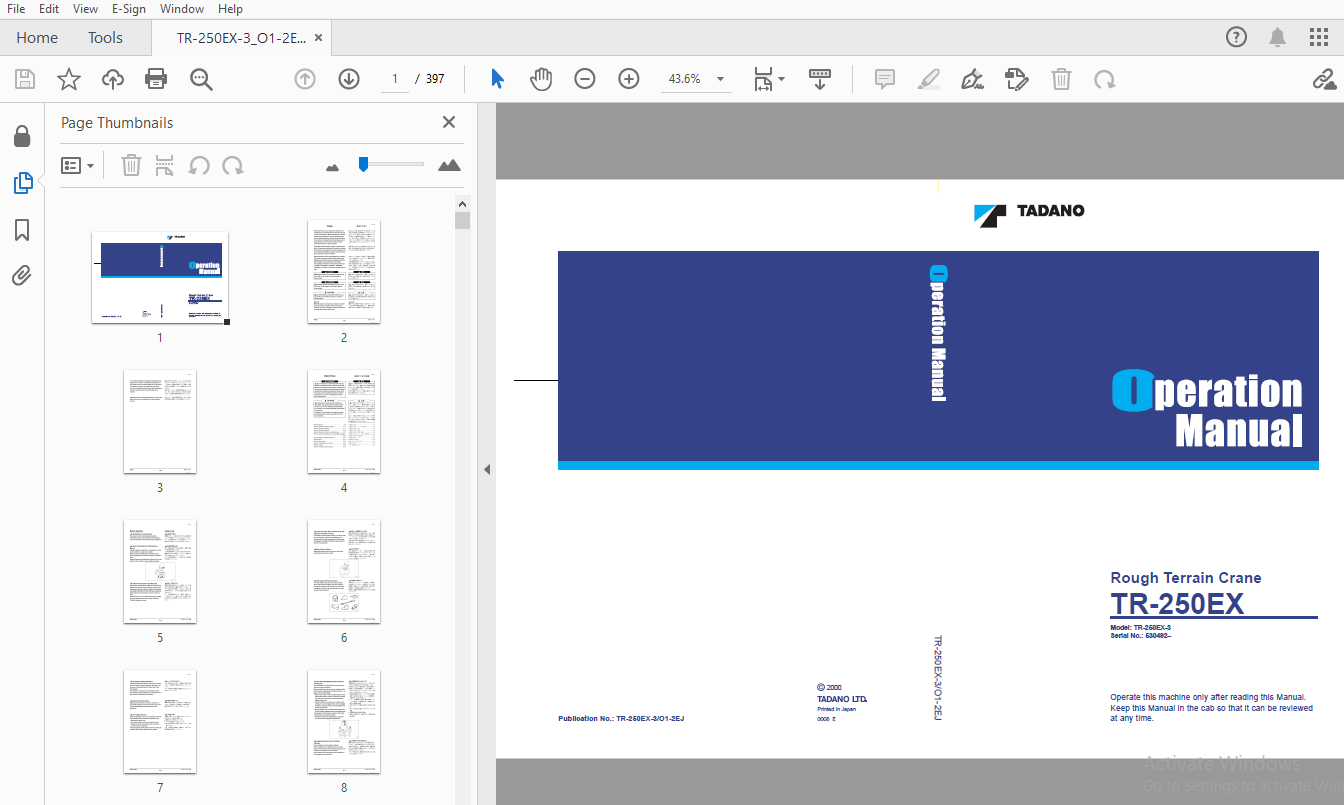This screenshot has height=805, width=1344.
Task: Print the document via printer icon
Action: coord(156,79)
